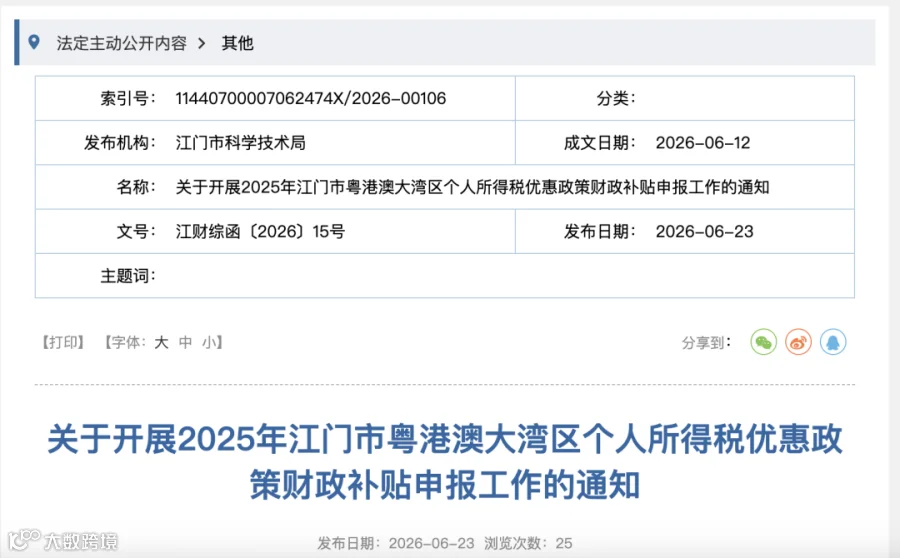Click document number 江财综函〔2026〕15号

pyautogui.click(x=260, y=231)
